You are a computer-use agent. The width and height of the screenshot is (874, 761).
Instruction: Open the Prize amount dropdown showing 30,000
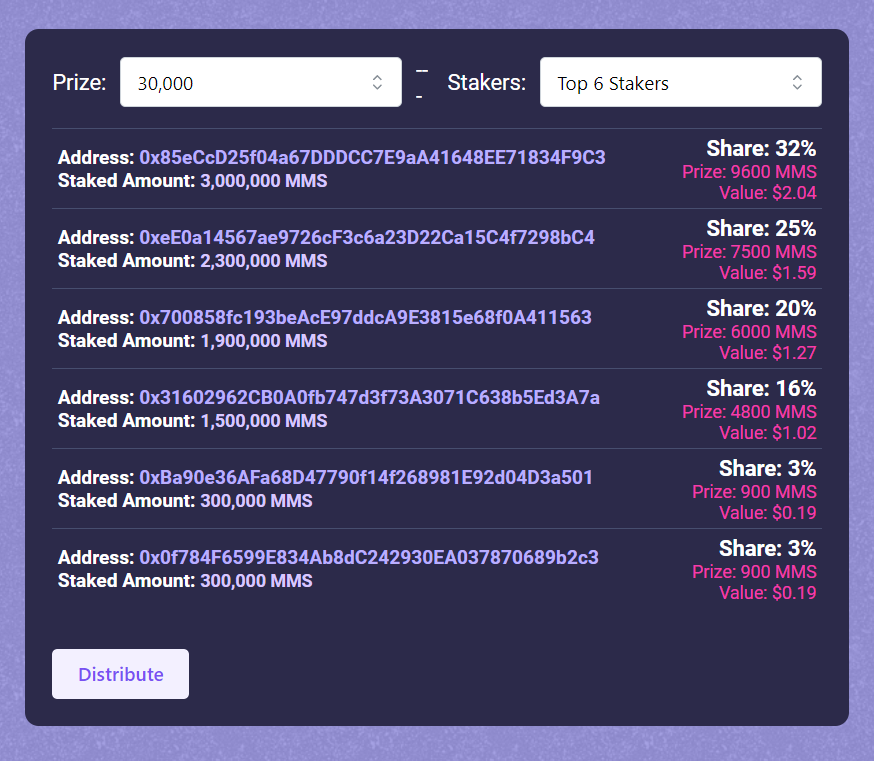(260, 82)
